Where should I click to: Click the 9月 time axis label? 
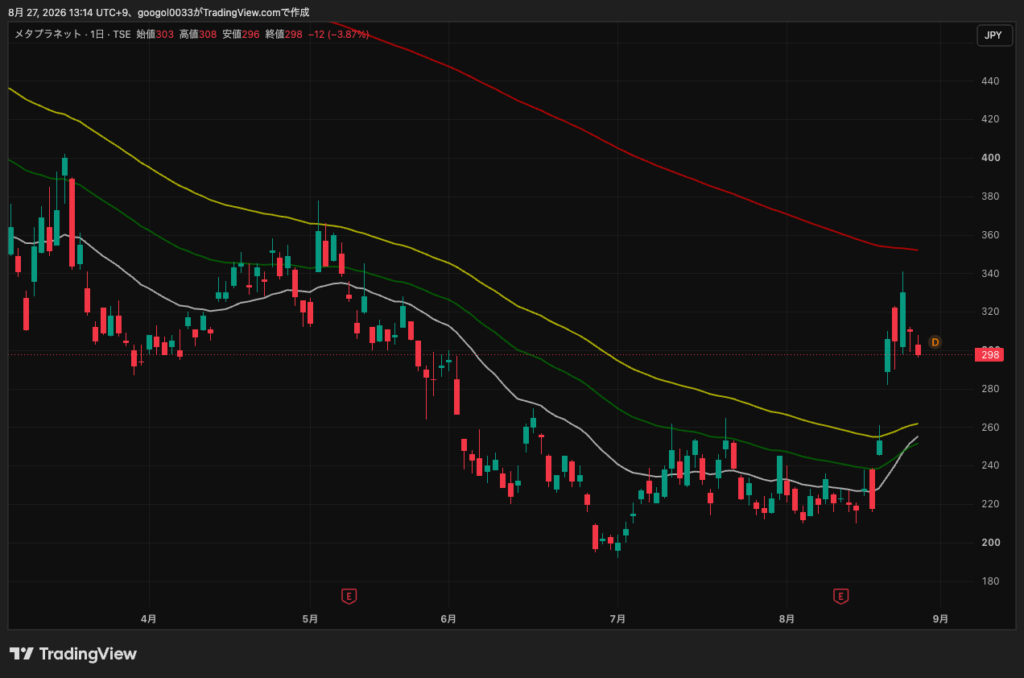click(x=940, y=619)
